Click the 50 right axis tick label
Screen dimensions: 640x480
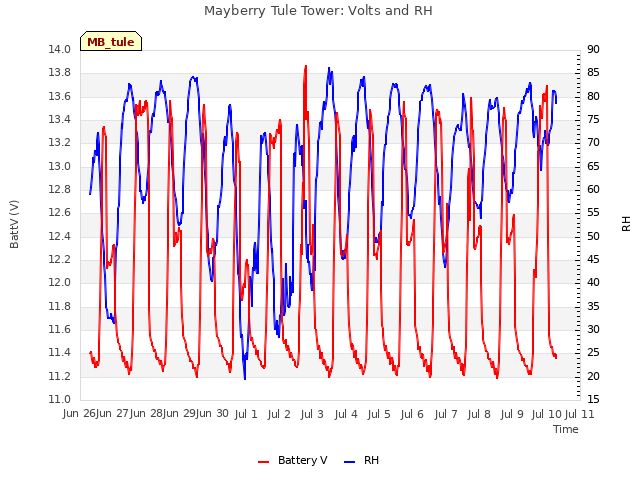(593, 237)
